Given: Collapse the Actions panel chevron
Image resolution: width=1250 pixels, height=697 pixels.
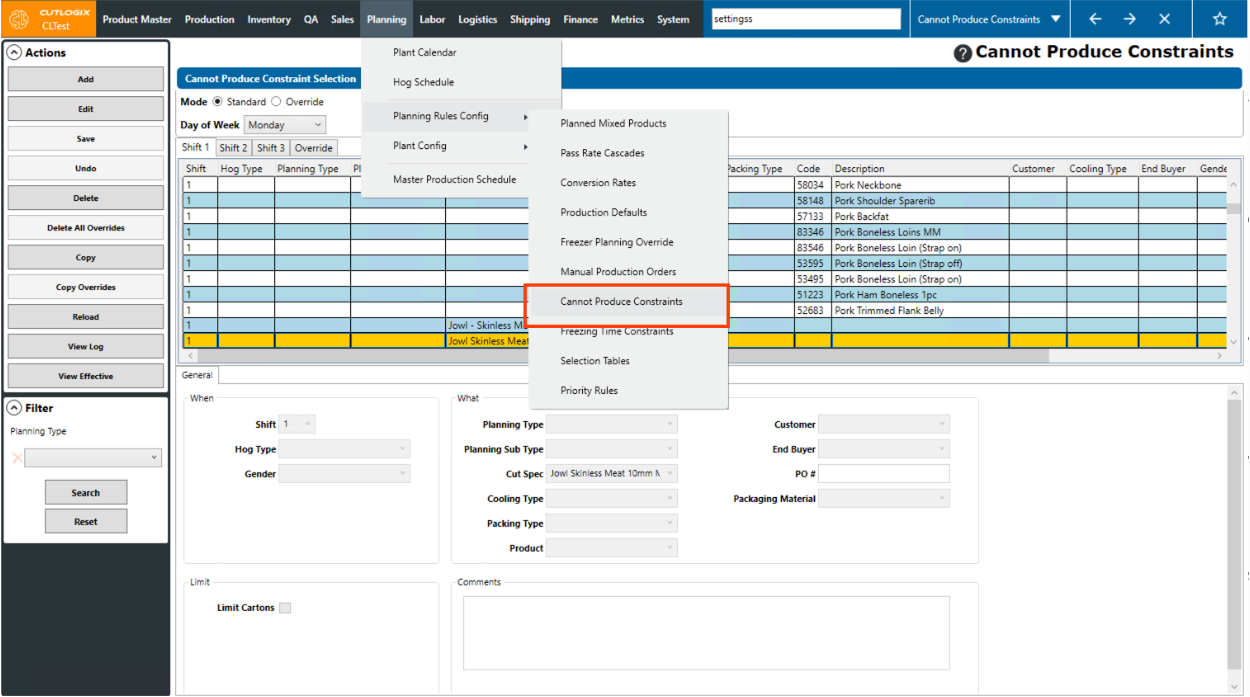Looking at the screenshot, I should coord(15,53).
